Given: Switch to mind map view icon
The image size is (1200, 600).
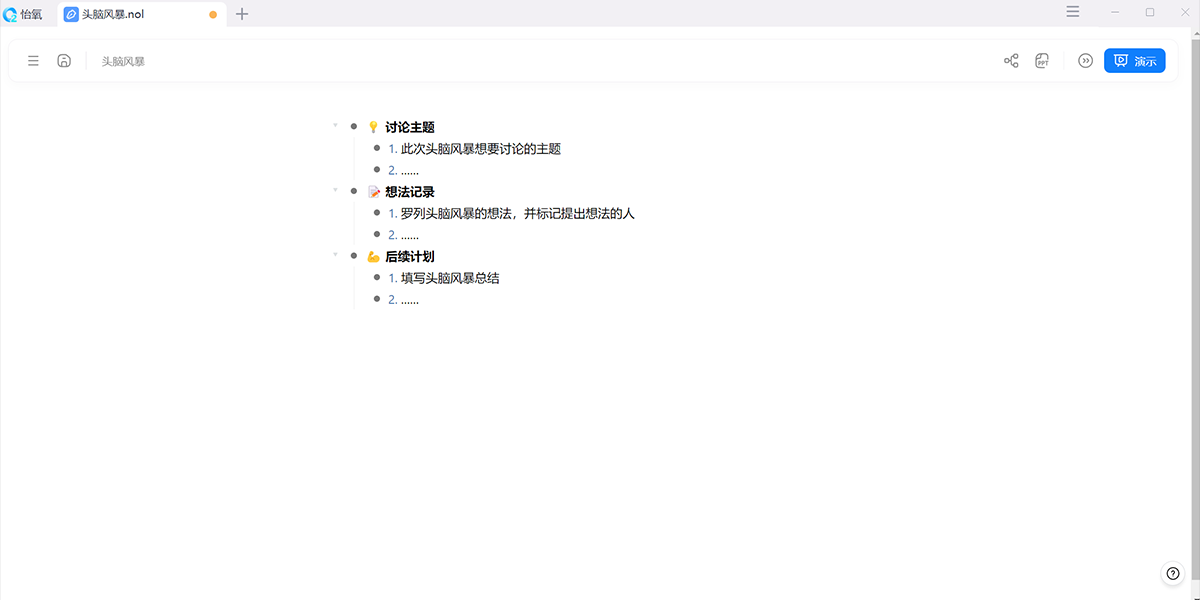Looking at the screenshot, I should point(1011,61).
